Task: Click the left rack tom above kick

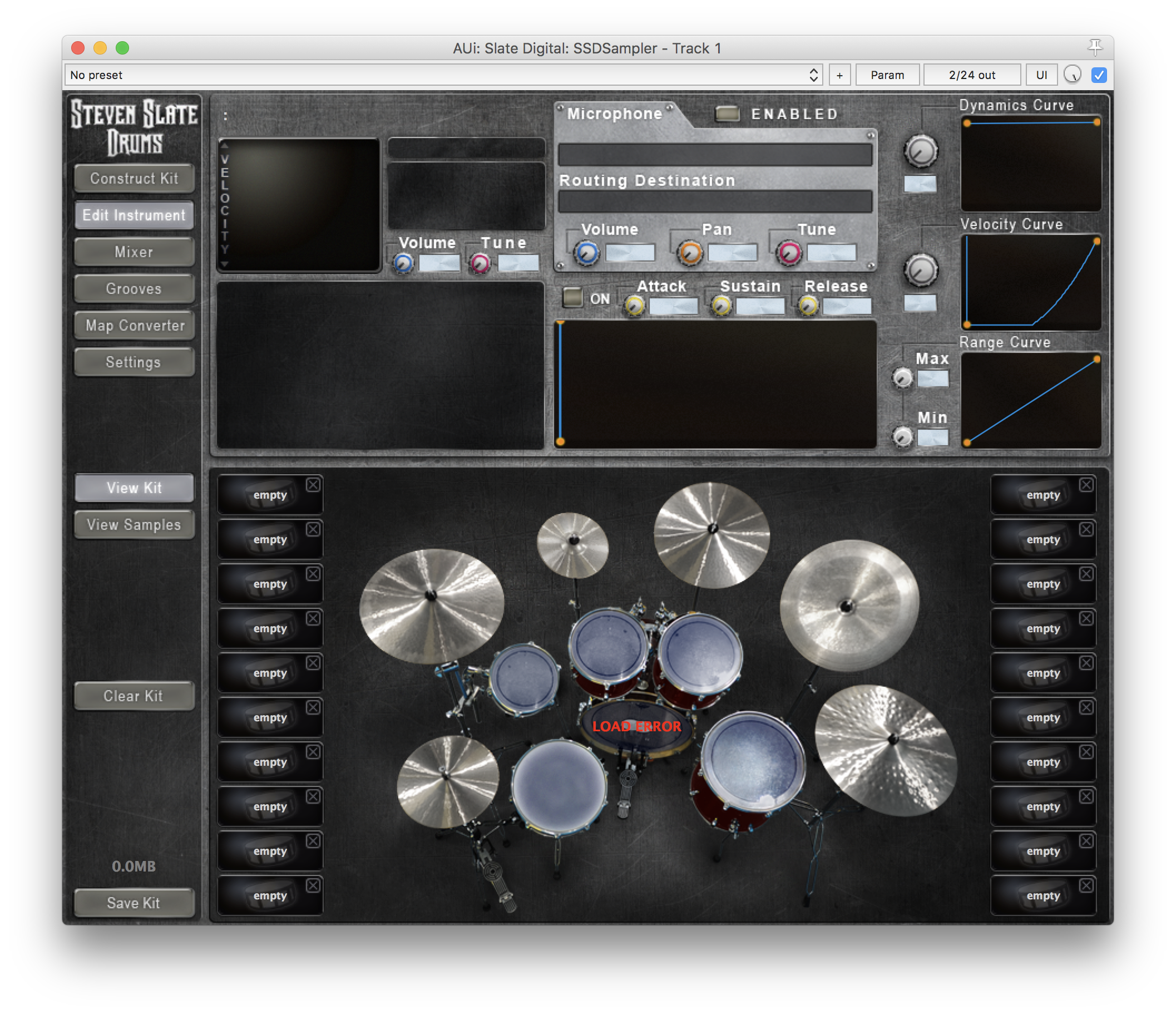Action: pyautogui.click(x=609, y=646)
